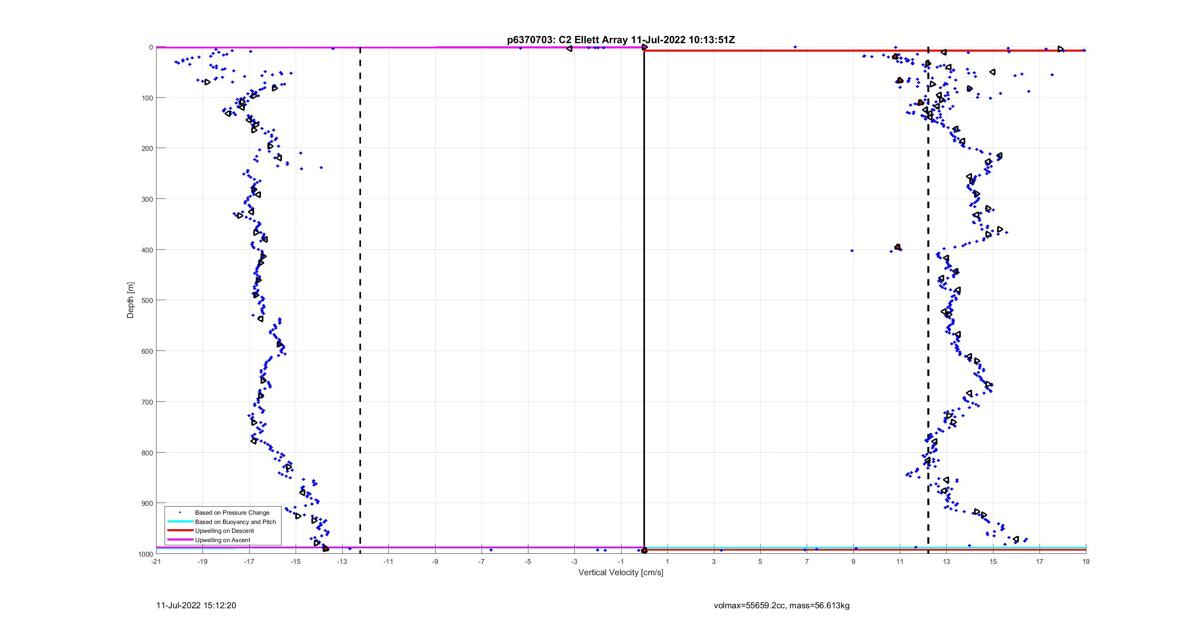Click x-axis tick label '-7'
Viewport: 1200px width, 622px height.
point(481,562)
